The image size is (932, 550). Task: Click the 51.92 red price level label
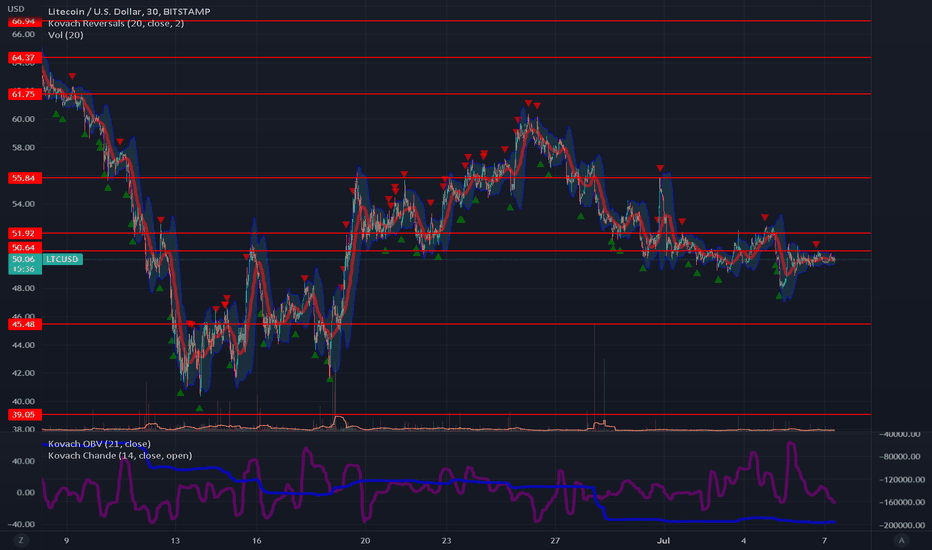point(24,233)
